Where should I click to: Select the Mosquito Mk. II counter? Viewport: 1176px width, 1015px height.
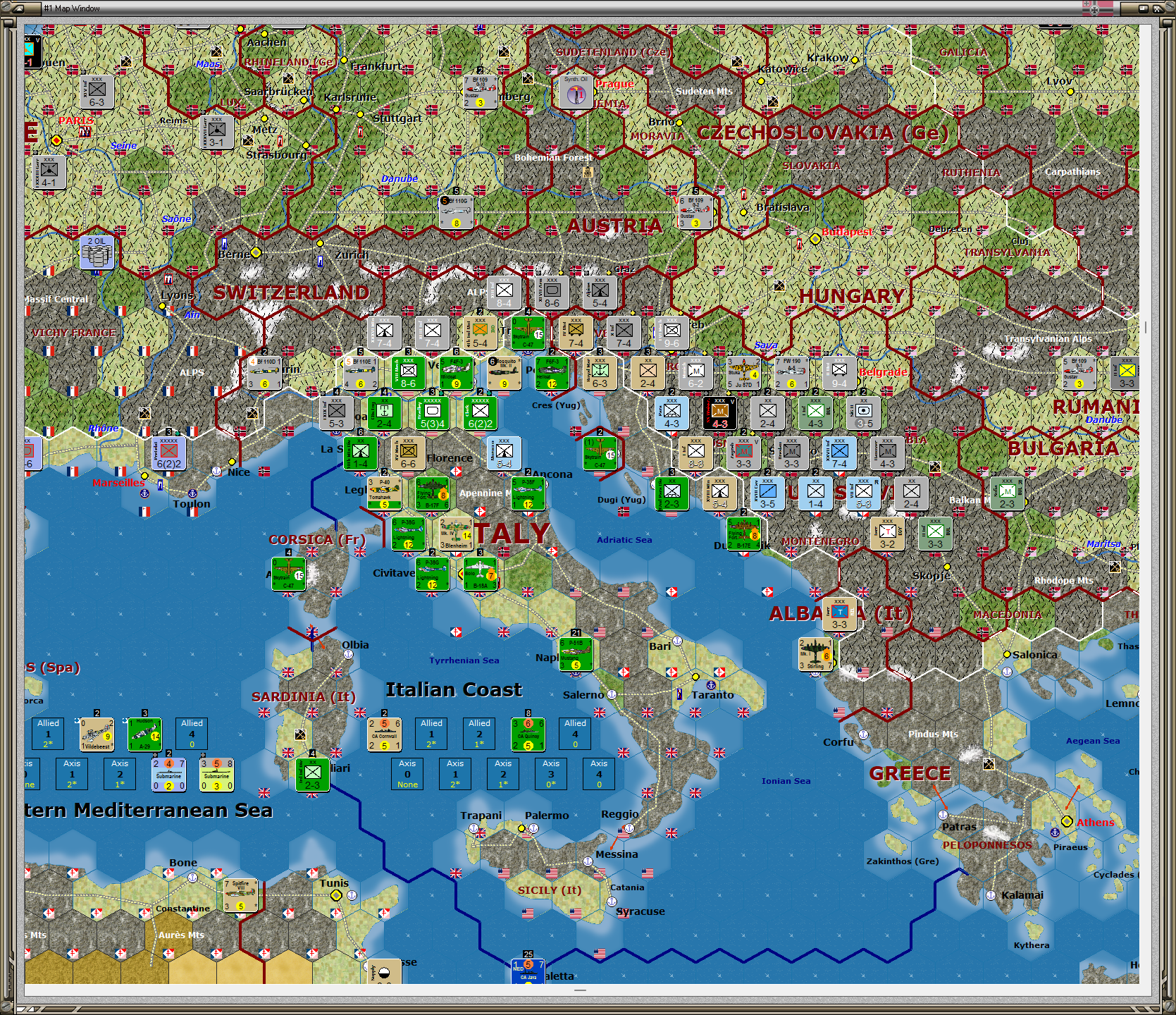[504, 373]
